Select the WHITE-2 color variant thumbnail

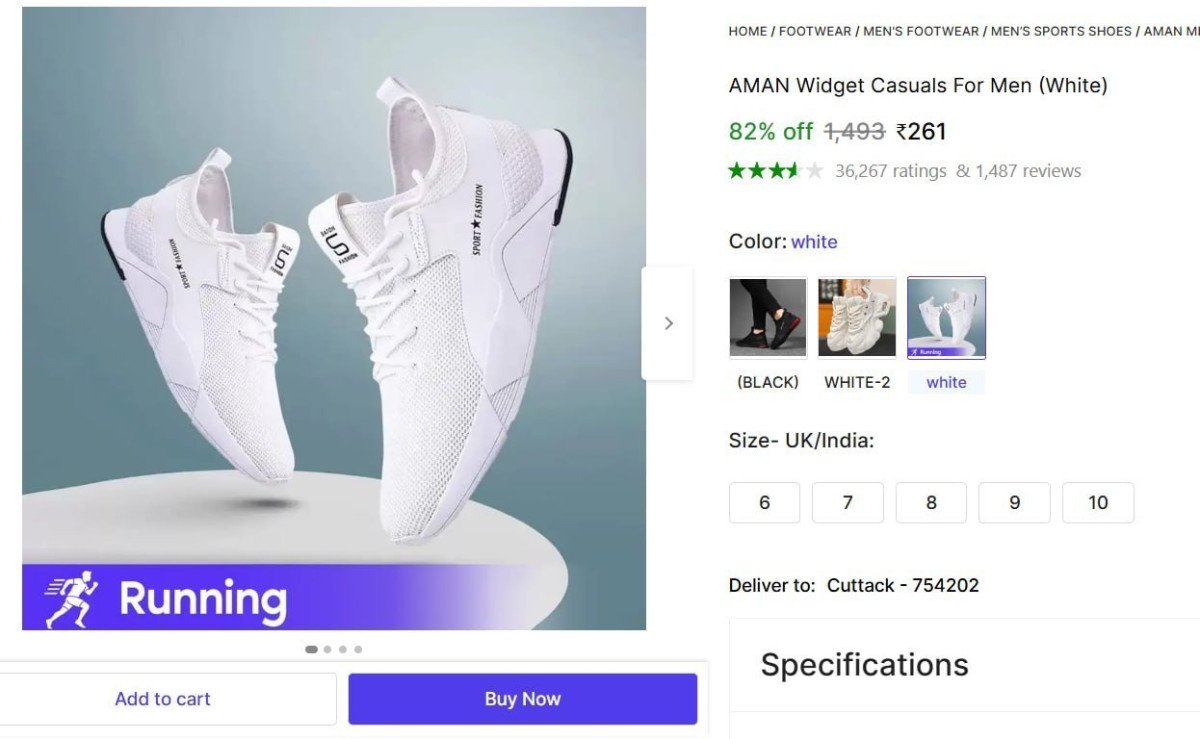(857, 318)
